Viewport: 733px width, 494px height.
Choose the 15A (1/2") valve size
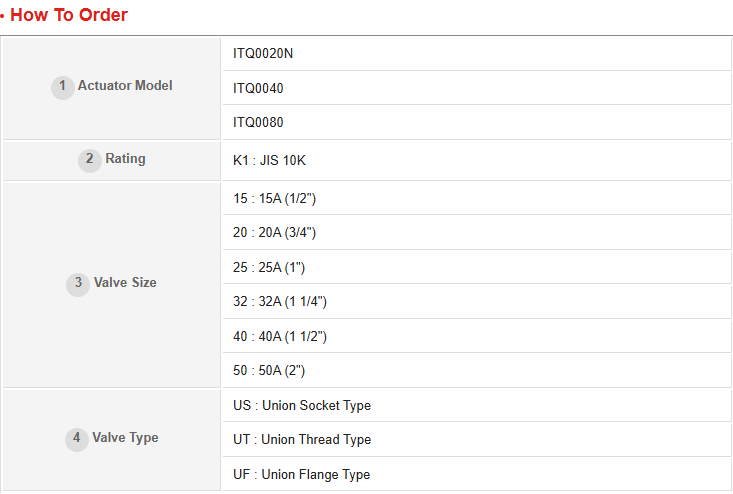pyautogui.click(x=274, y=198)
